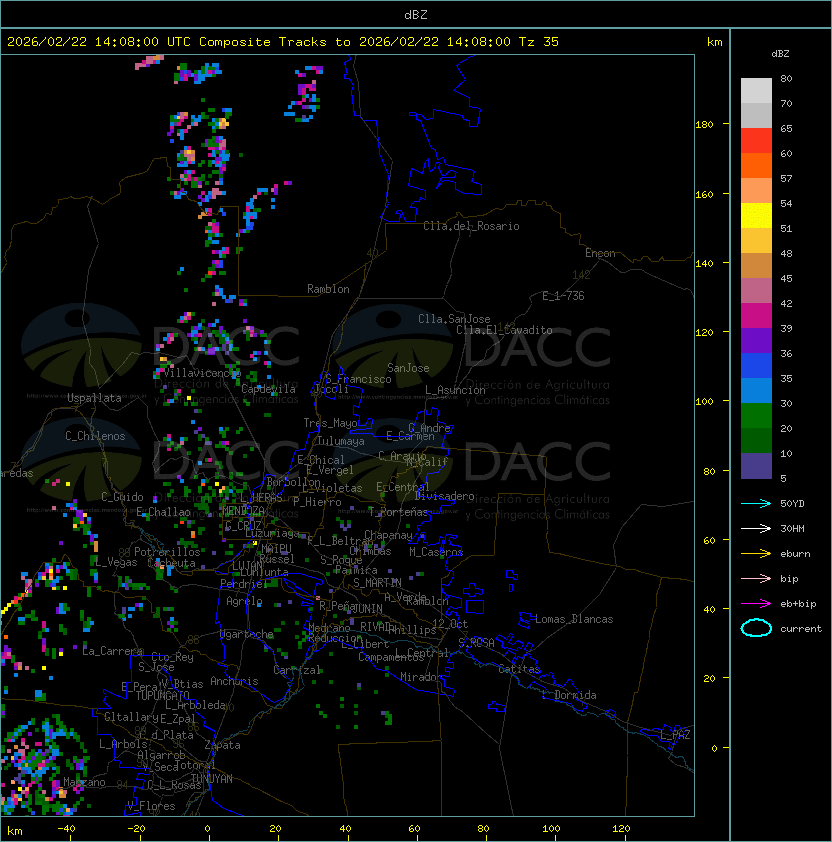Click the 'eburn' legend label
This screenshot has width=832, height=842.
coord(795,554)
